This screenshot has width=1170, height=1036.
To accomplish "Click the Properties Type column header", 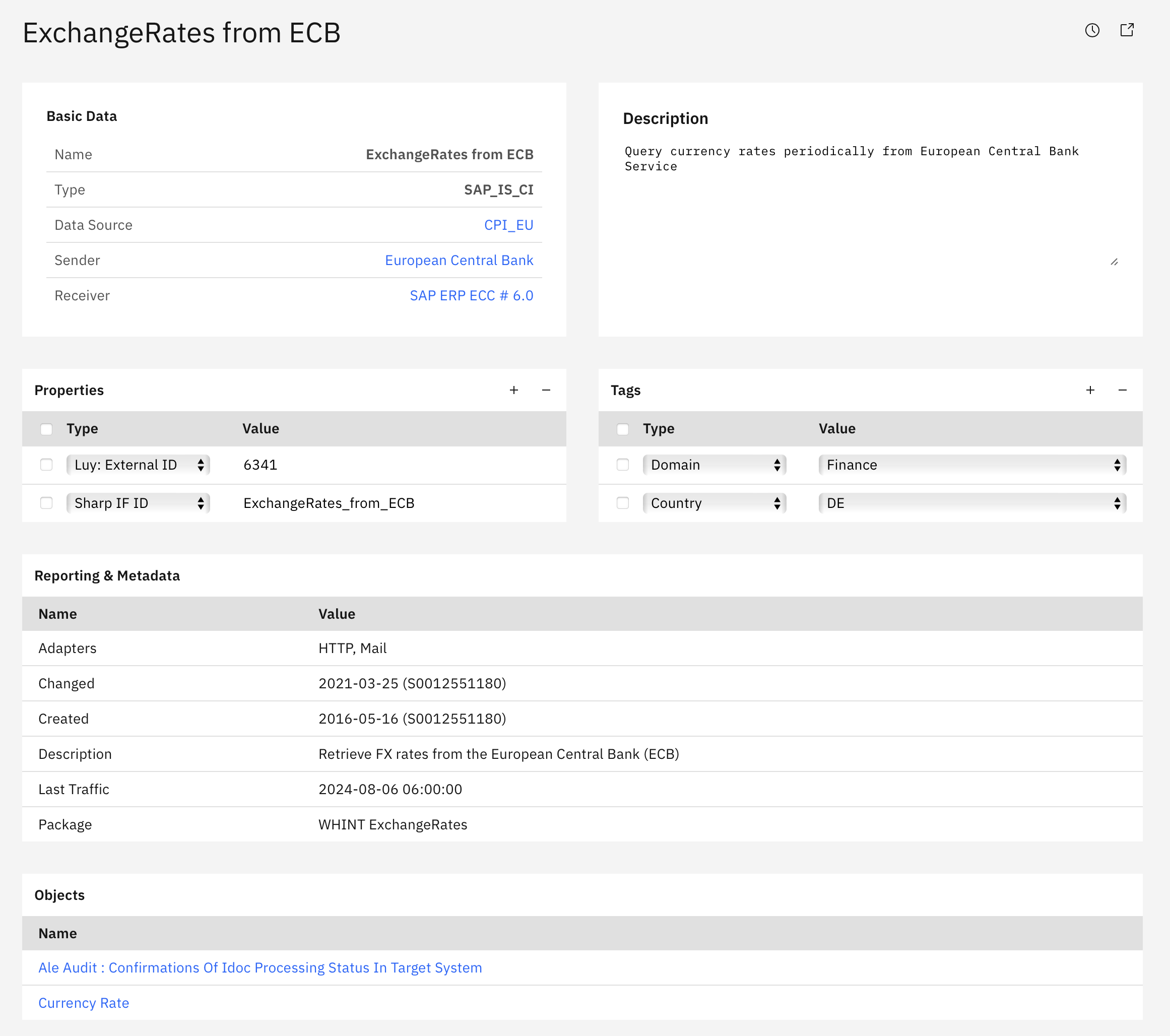I will pyautogui.click(x=83, y=429).
